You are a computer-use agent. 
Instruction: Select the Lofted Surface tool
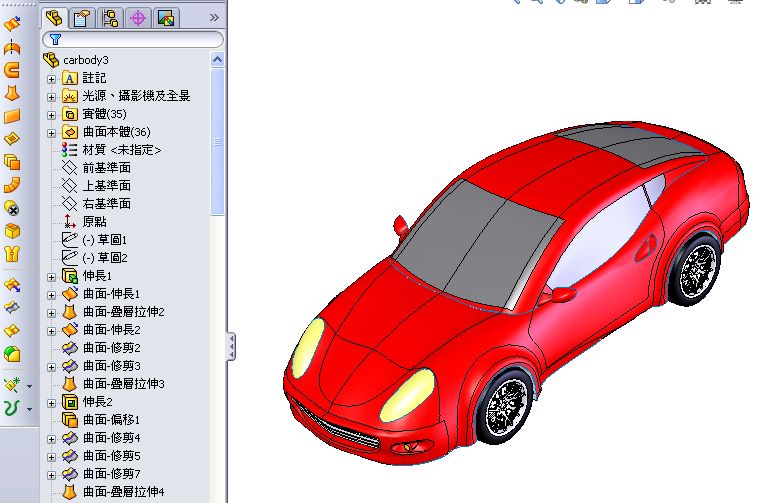point(12,93)
